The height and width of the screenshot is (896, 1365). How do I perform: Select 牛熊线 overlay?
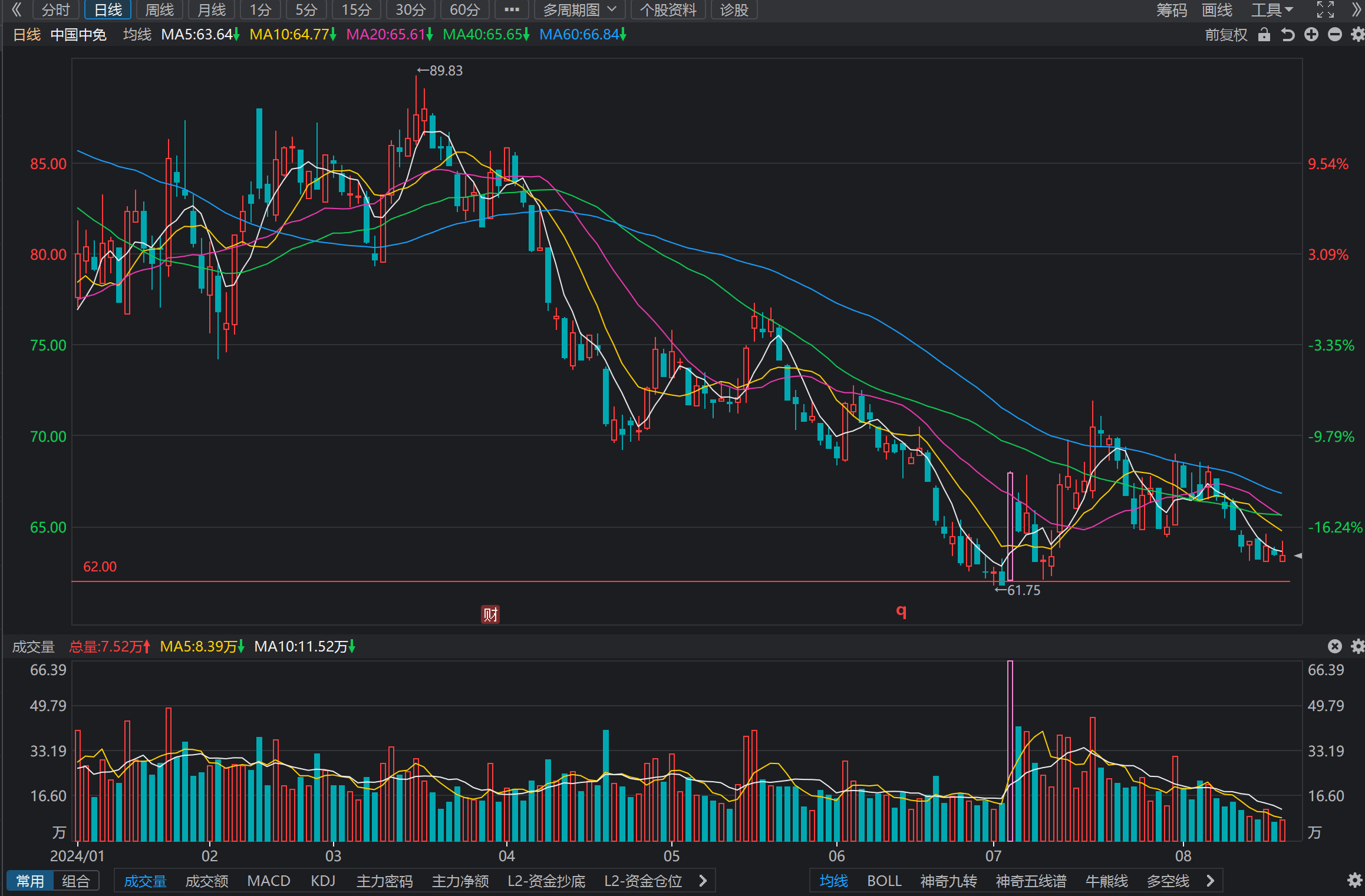point(1106,881)
